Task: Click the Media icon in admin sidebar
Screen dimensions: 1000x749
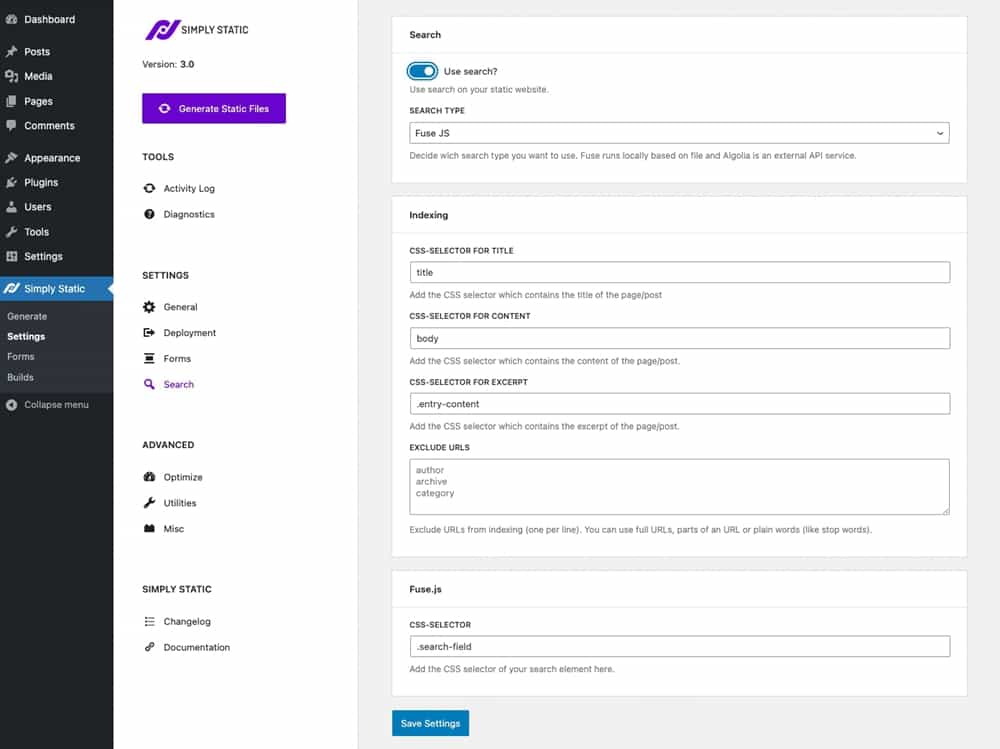Action: (x=11, y=76)
